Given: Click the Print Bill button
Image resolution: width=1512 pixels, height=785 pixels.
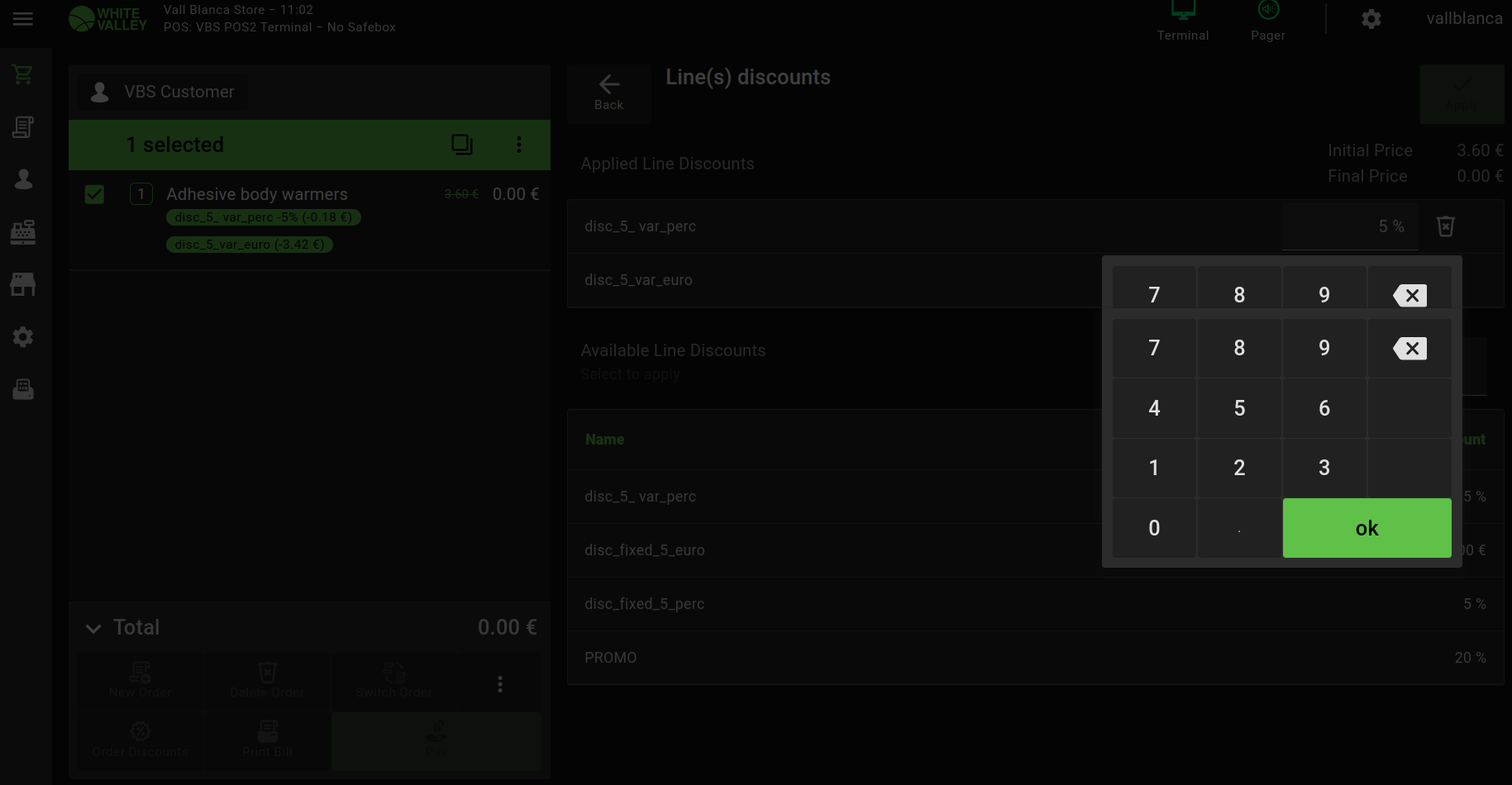Looking at the screenshot, I should pyautogui.click(x=267, y=741).
